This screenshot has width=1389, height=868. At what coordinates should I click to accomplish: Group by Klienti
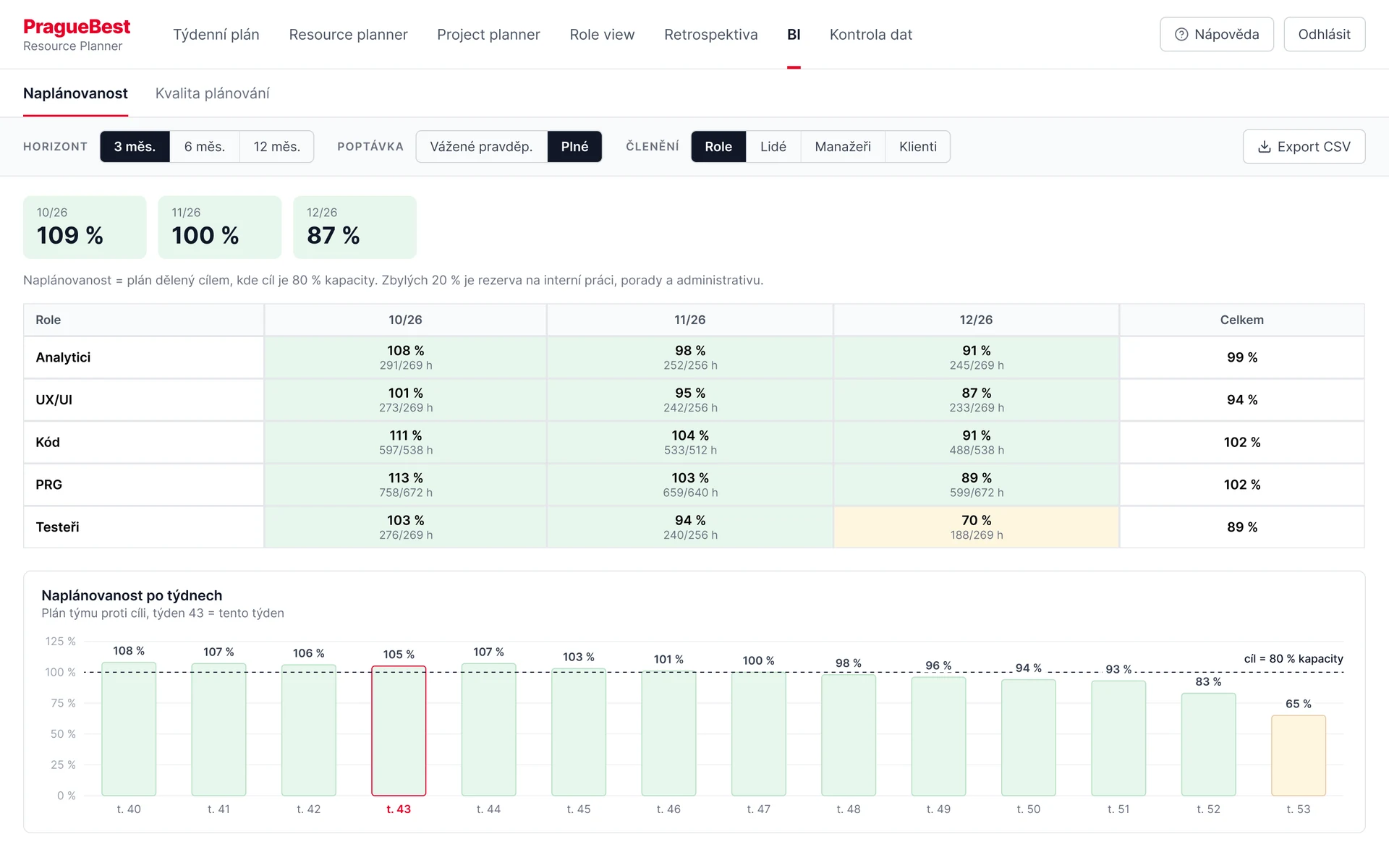pyautogui.click(x=917, y=147)
